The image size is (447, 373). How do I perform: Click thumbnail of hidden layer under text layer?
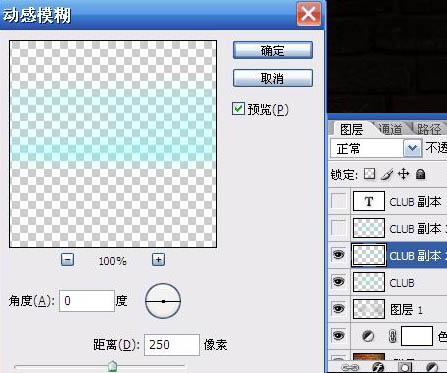point(369,228)
